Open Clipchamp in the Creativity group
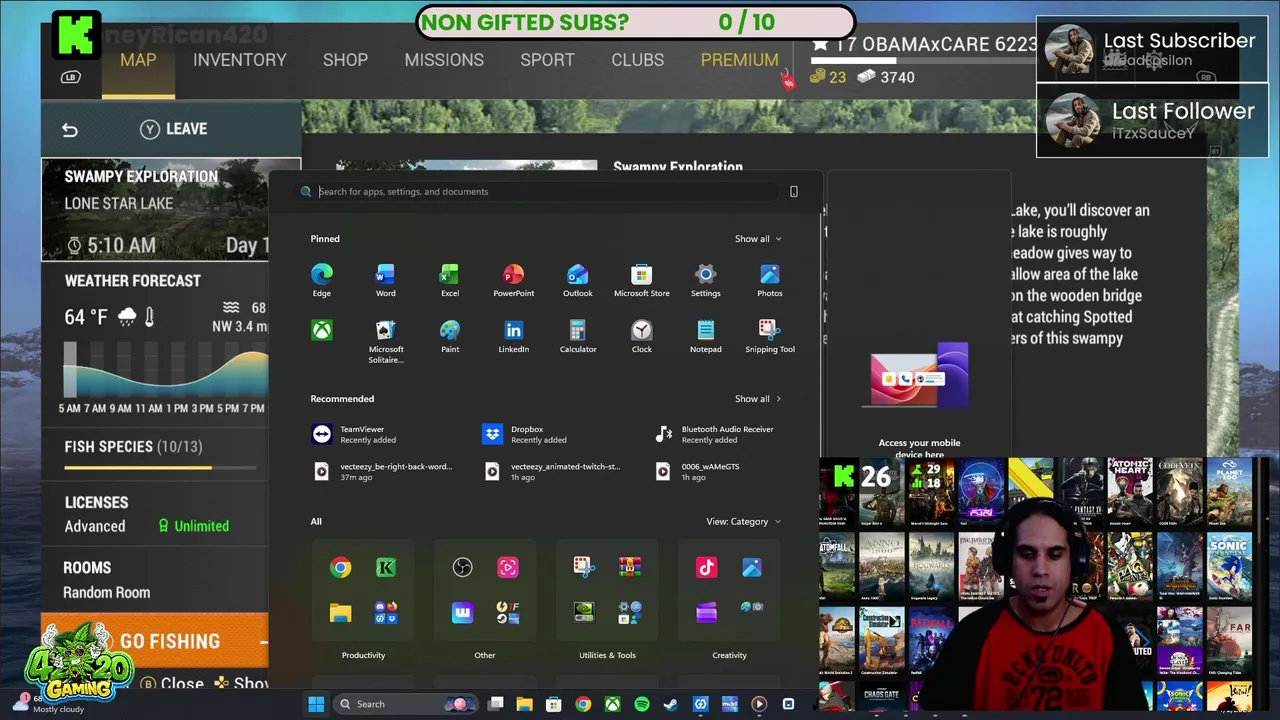This screenshot has width=1280, height=720. (x=706, y=612)
